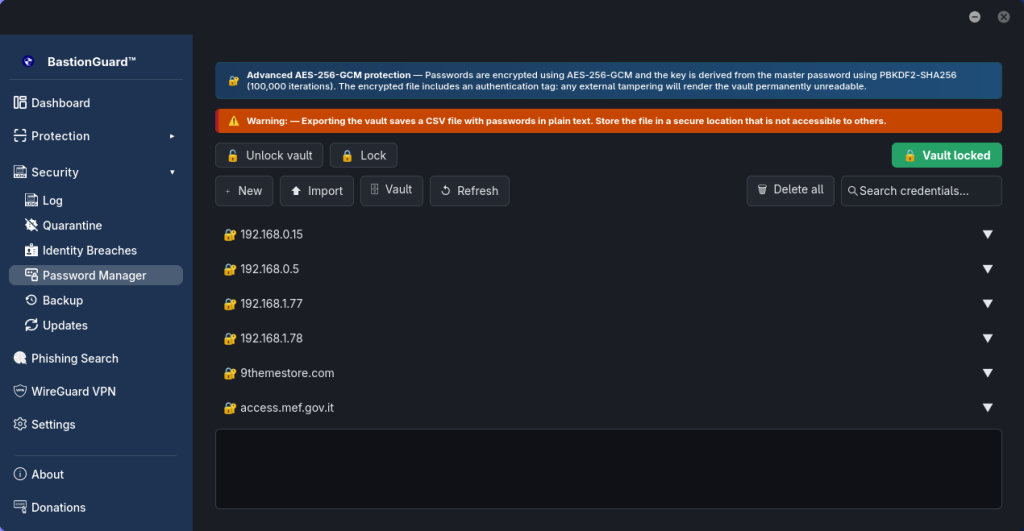The height and width of the screenshot is (531, 1024).
Task: Minimize the BastionGuard window
Action: tap(974, 17)
